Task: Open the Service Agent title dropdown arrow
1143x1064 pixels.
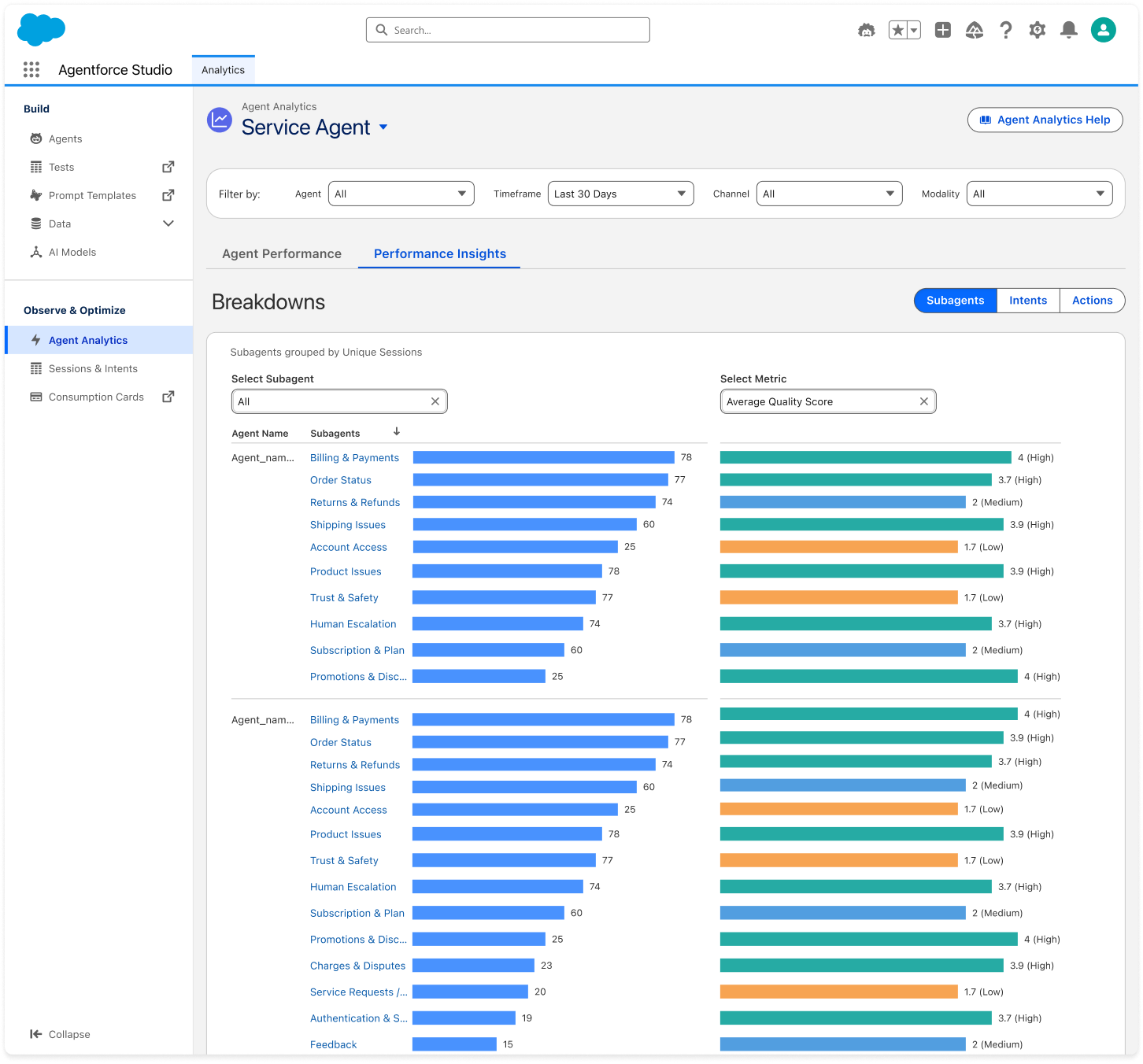Action: 383,127
